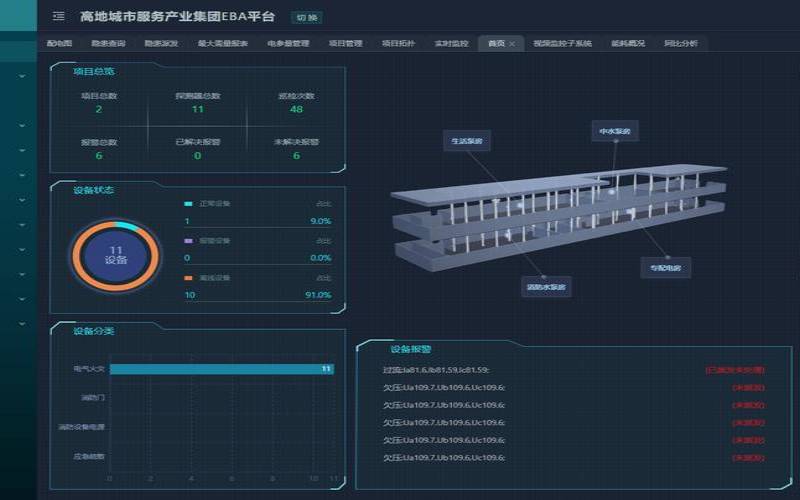Switch to the 能耗概况 tab
The width and height of the screenshot is (800, 500).
point(628,43)
